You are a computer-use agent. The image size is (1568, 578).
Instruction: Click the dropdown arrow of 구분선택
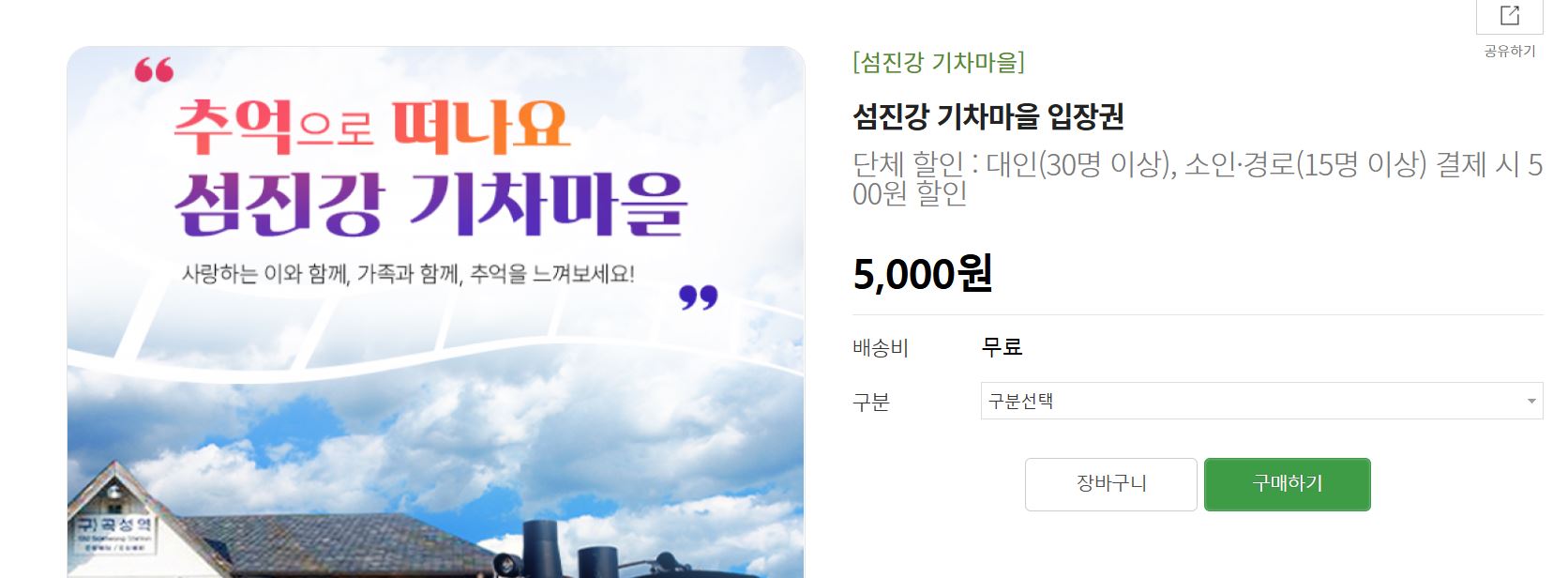1531,402
